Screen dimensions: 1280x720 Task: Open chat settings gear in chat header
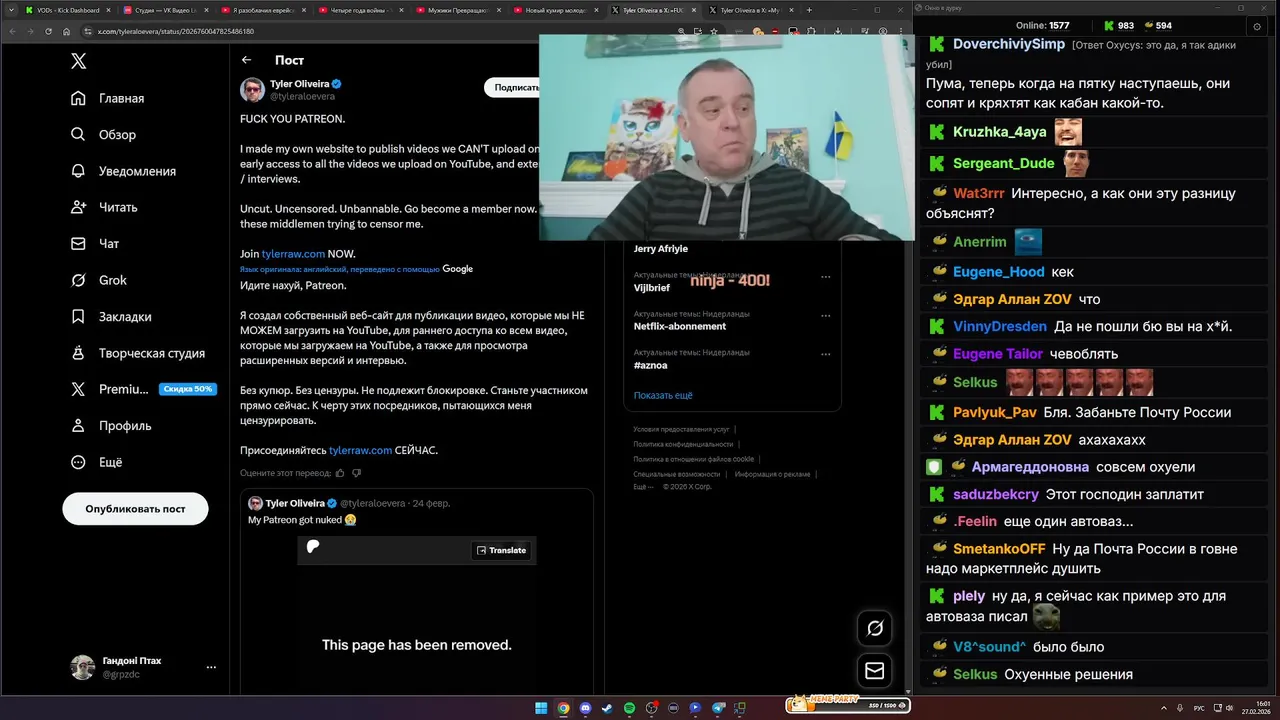[x=1257, y=26]
